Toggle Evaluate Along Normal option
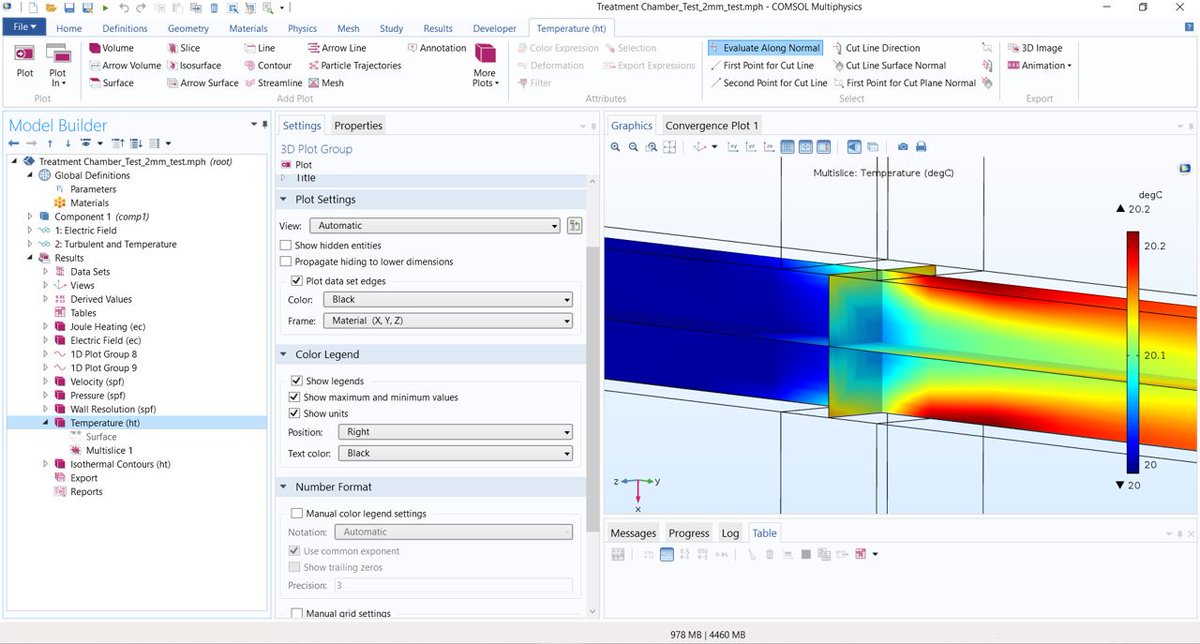The height and width of the screenshot is (644, 1200). point(764,48)
